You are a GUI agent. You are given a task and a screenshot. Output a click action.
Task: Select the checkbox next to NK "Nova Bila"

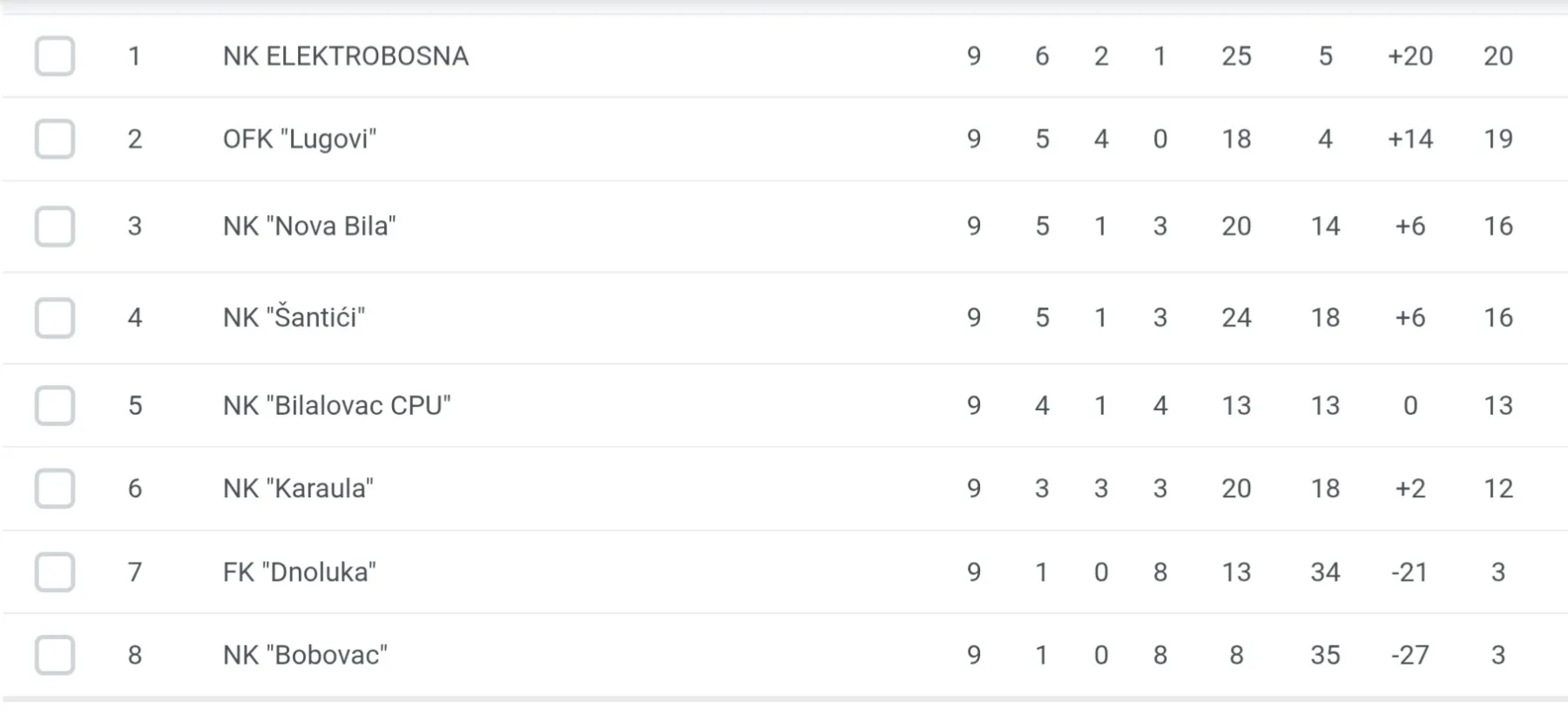point(54,226)
